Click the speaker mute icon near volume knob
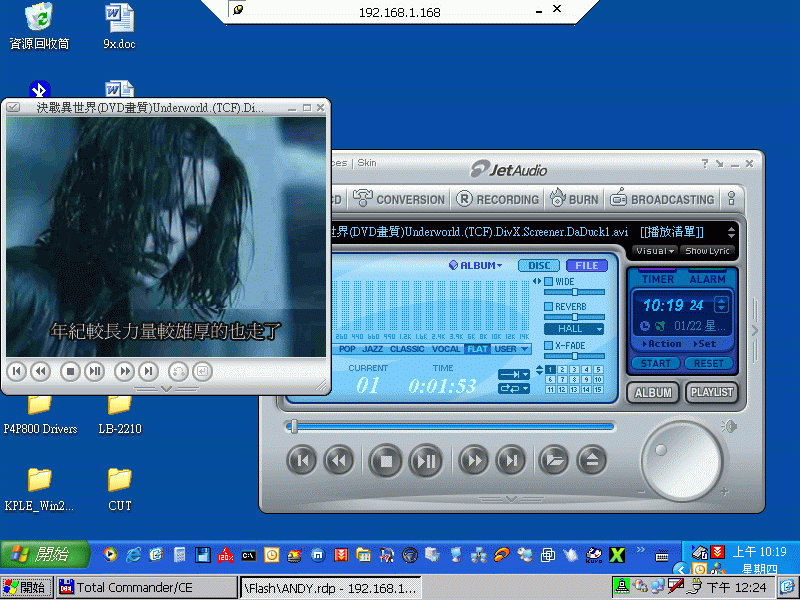 (x=729, y=426)
